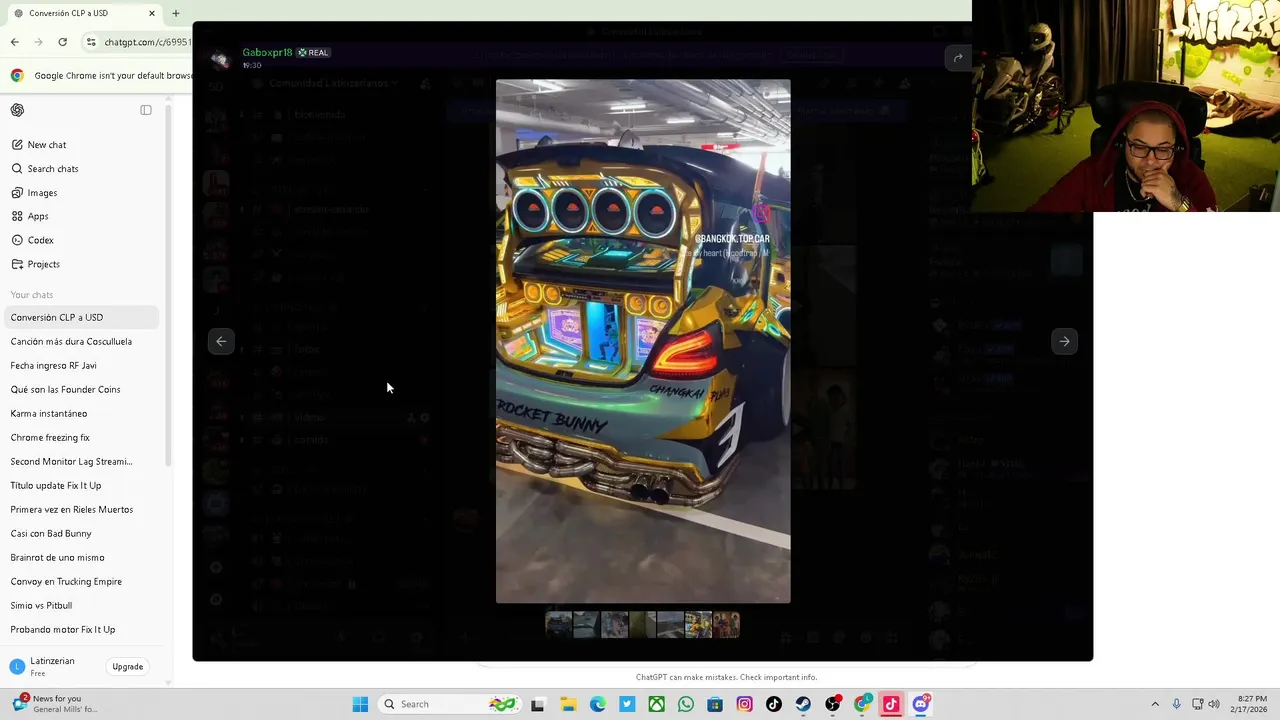This screenshot has width=1280, height=720.
Task: Open the Latinzerian account menu
Action: click(52, 666)
